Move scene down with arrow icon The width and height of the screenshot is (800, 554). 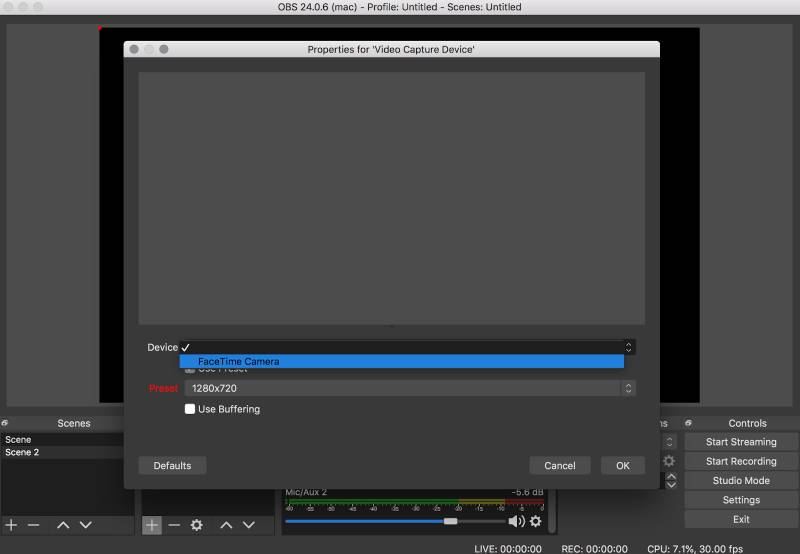(86, 524)
